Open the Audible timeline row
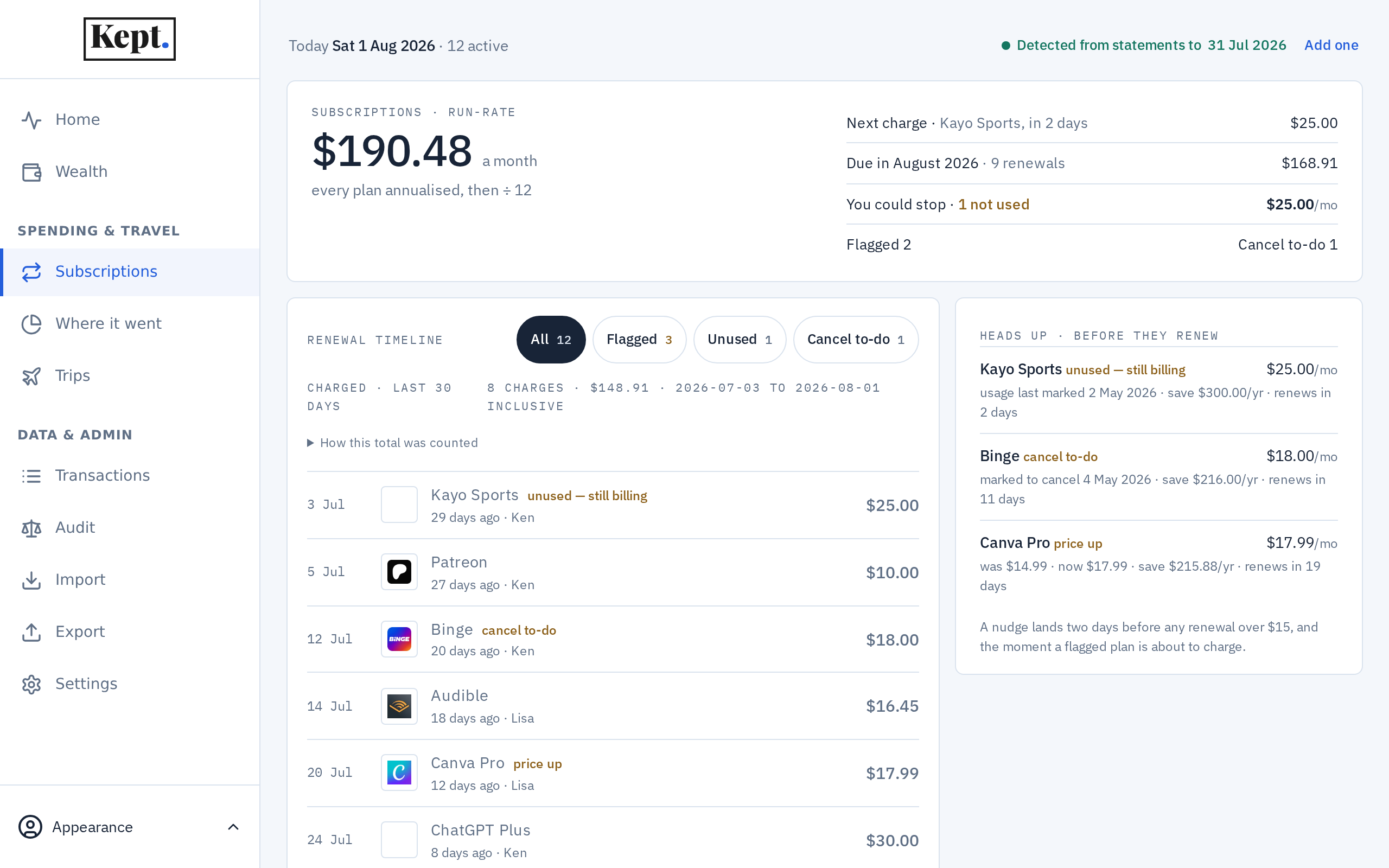 [x=613, y=706]
